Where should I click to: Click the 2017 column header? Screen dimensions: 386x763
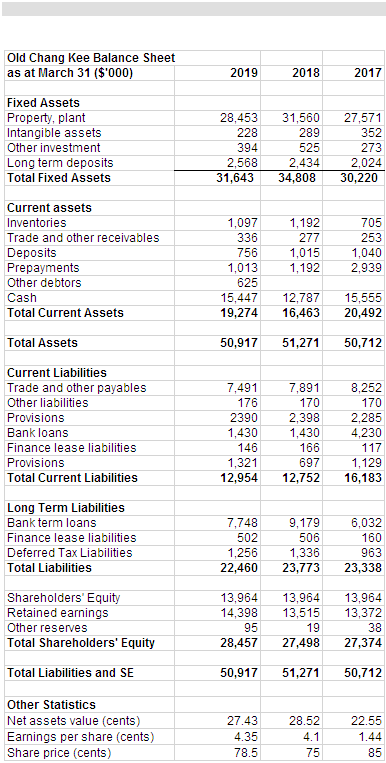click(x=368, y=73)
